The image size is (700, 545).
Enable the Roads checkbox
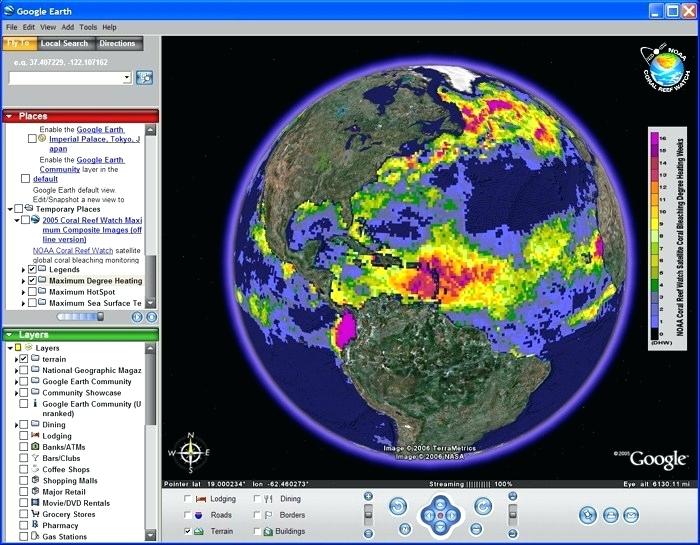click(188, 515)
